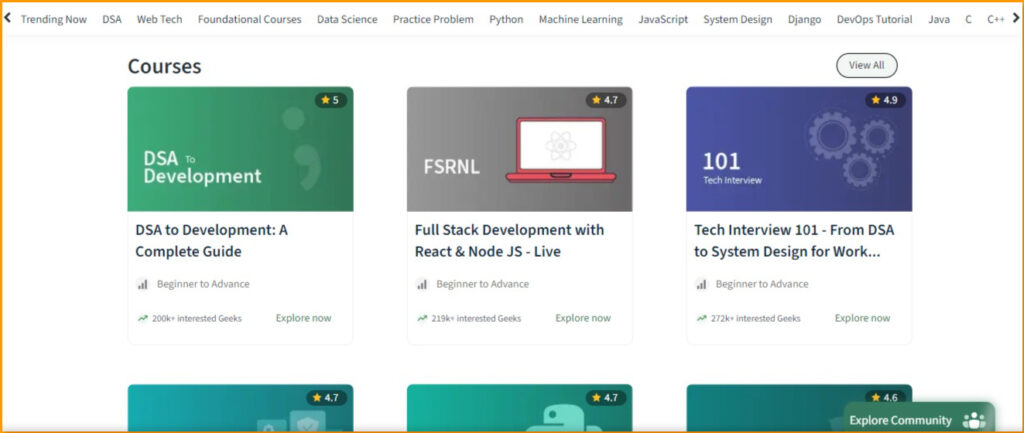Go to the Python topic
Viewport: 1024px width, 433px height.
[506, 19]
